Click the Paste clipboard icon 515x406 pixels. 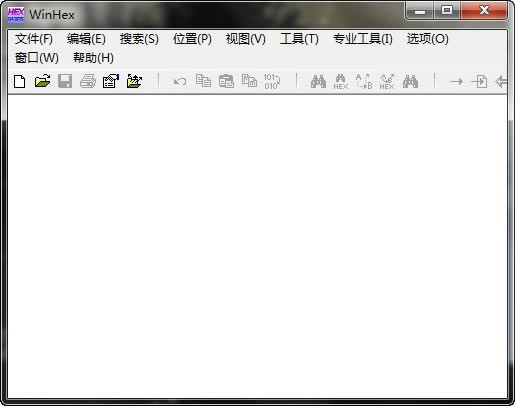tap(226, 81)
